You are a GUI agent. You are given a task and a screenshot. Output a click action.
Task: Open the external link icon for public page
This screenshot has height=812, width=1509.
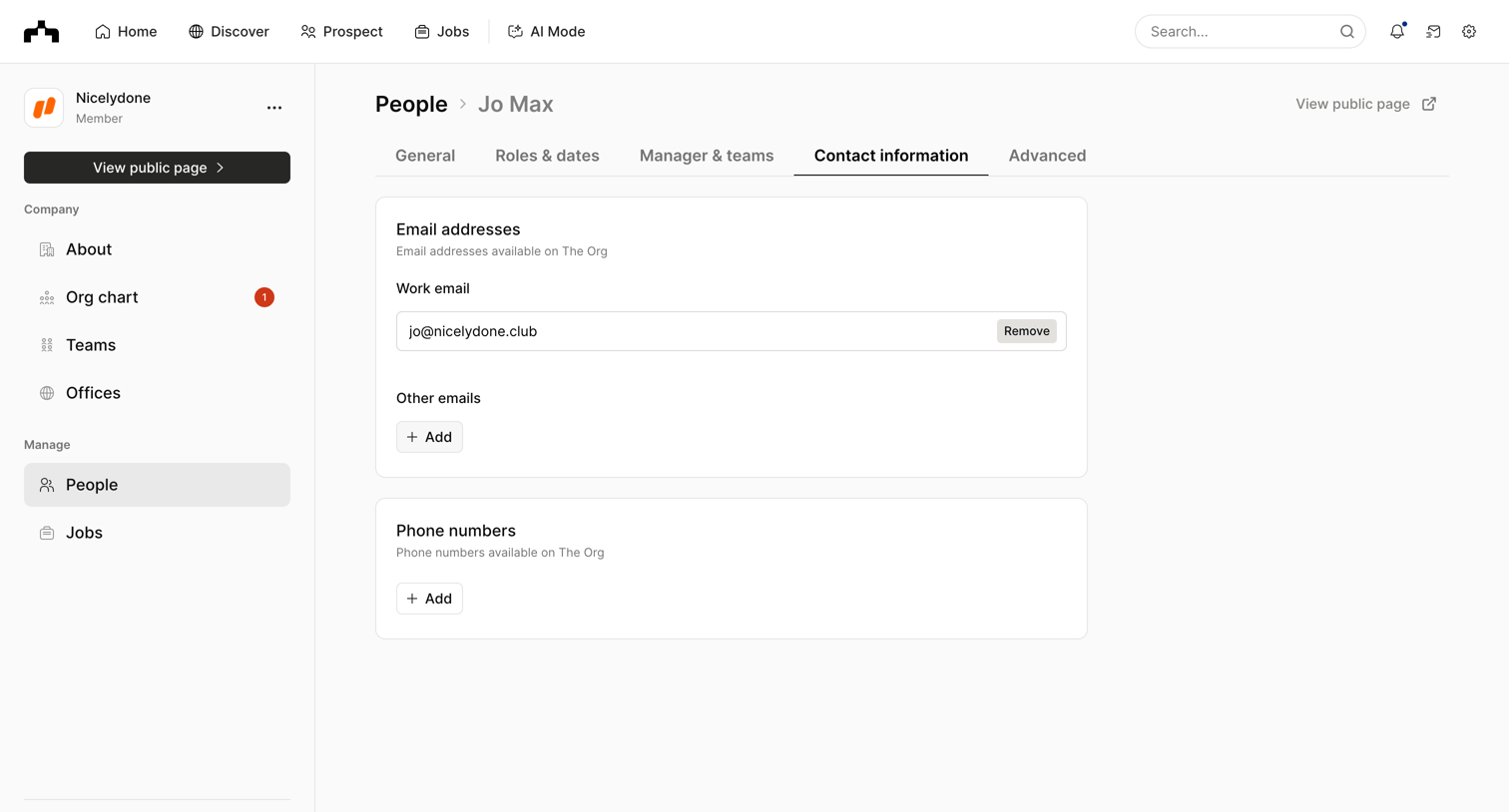tap(1429, 104)
